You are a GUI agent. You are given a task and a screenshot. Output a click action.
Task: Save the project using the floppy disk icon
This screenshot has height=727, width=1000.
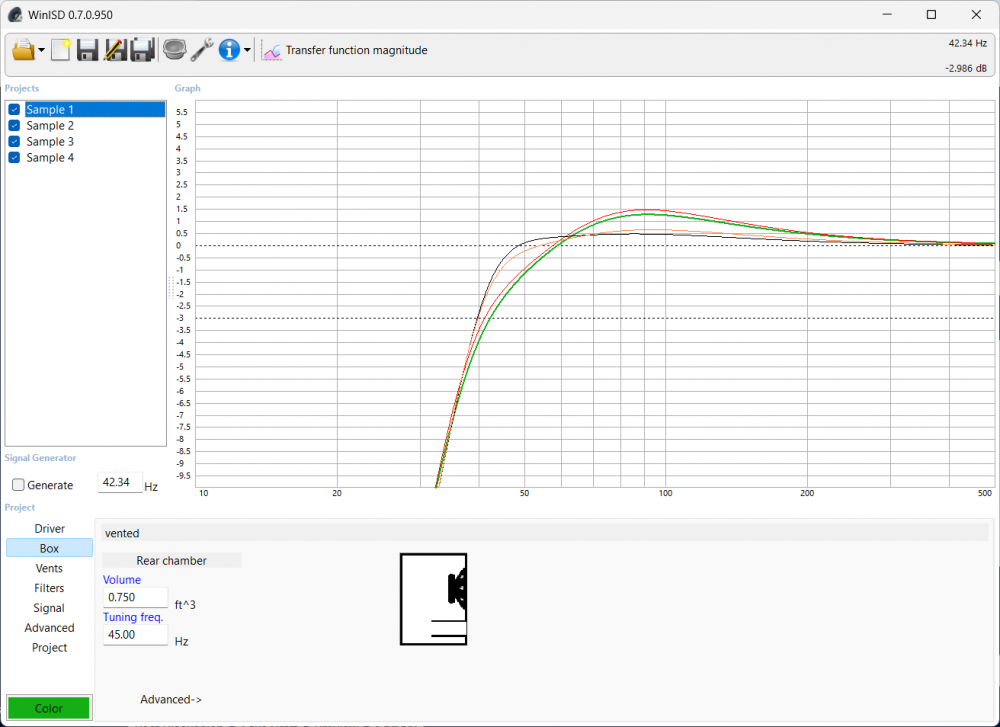pos(87,50)
